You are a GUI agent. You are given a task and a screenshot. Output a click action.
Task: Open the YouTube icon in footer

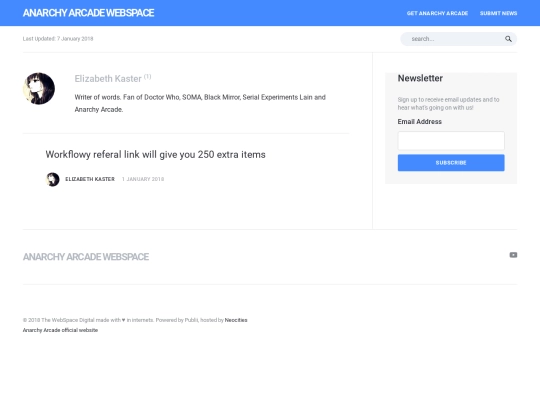click(x=513, y=255)
